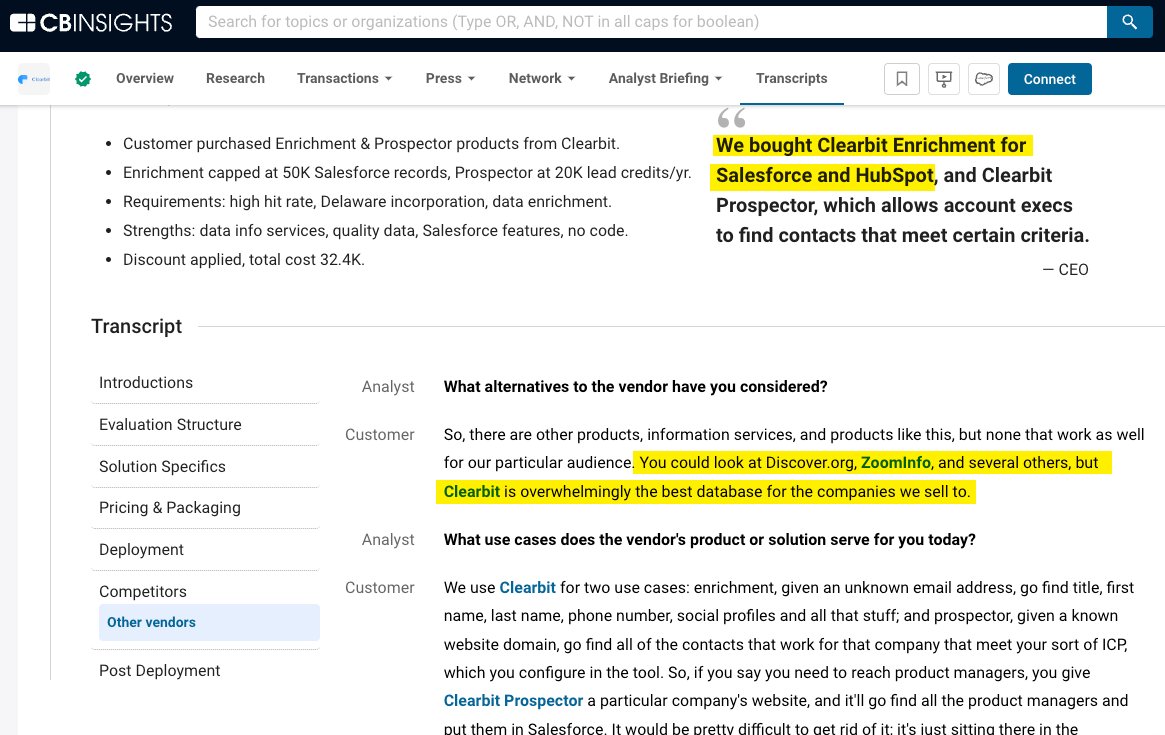
Task: Jump to Post Deployment section
Action: [x=160, y=670]
